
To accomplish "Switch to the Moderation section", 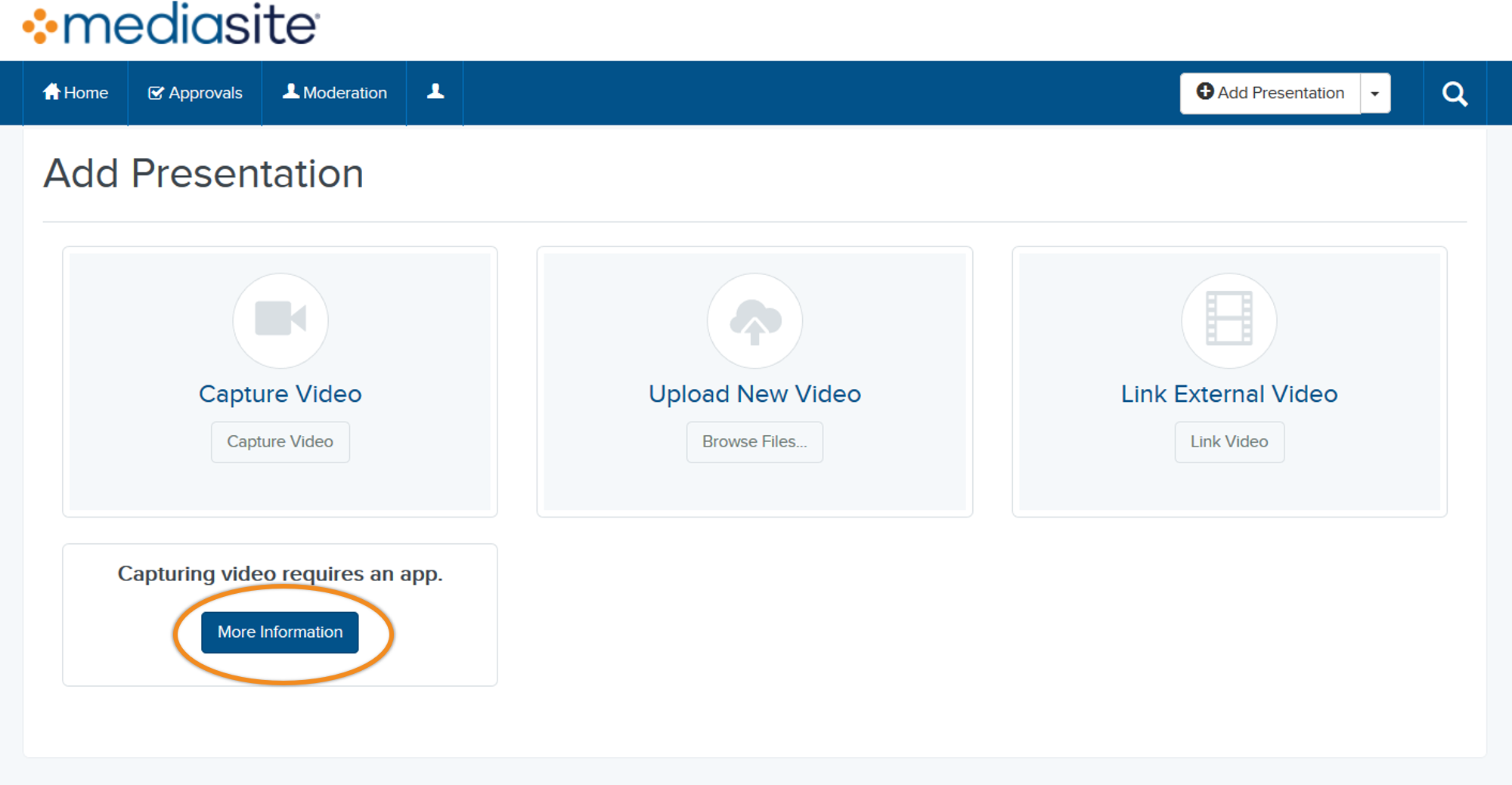I will [x=335, y=92].
